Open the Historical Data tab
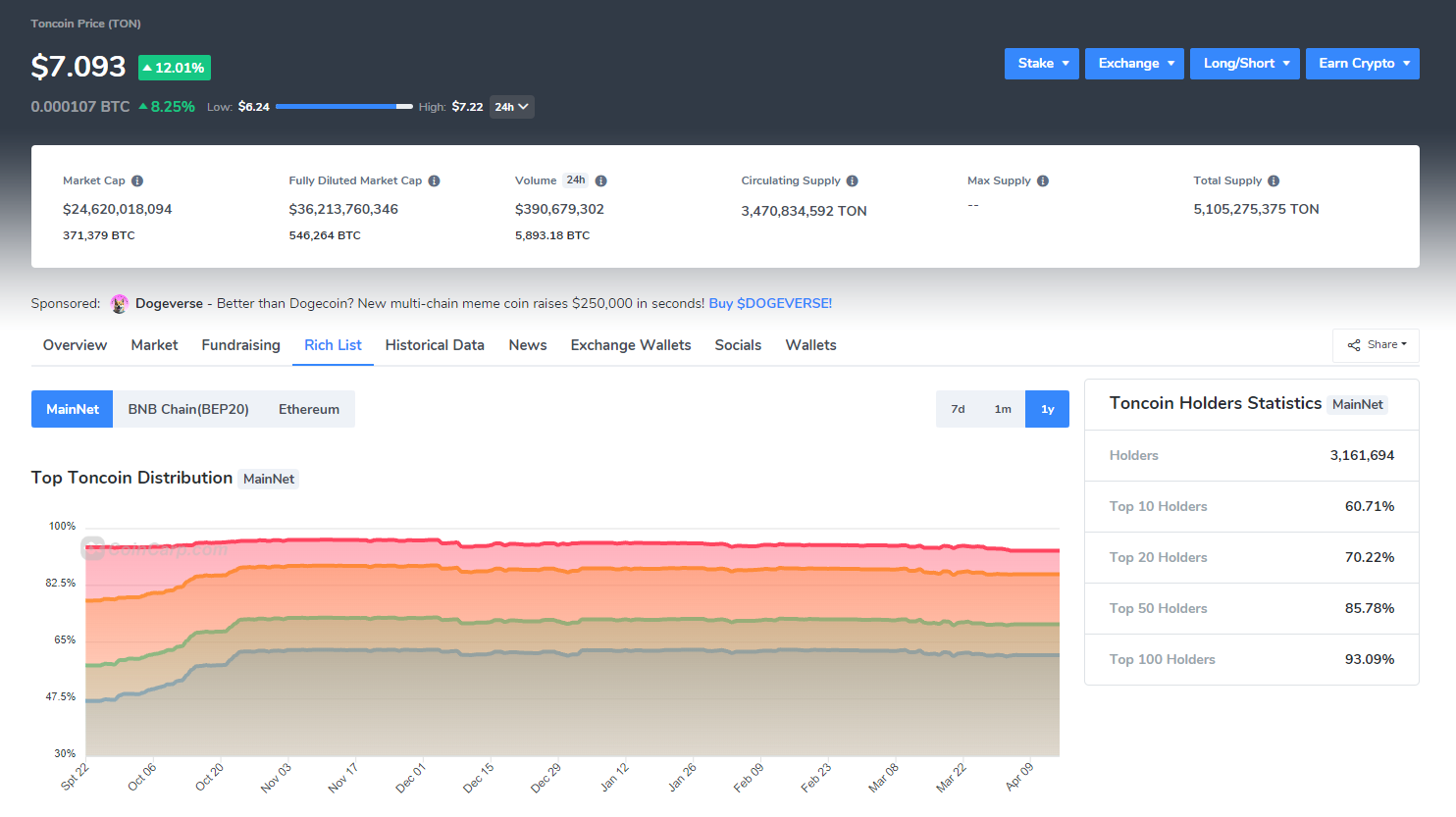Screen dimensions: 1456x817 pyautogui.click(x=435, y=345)
